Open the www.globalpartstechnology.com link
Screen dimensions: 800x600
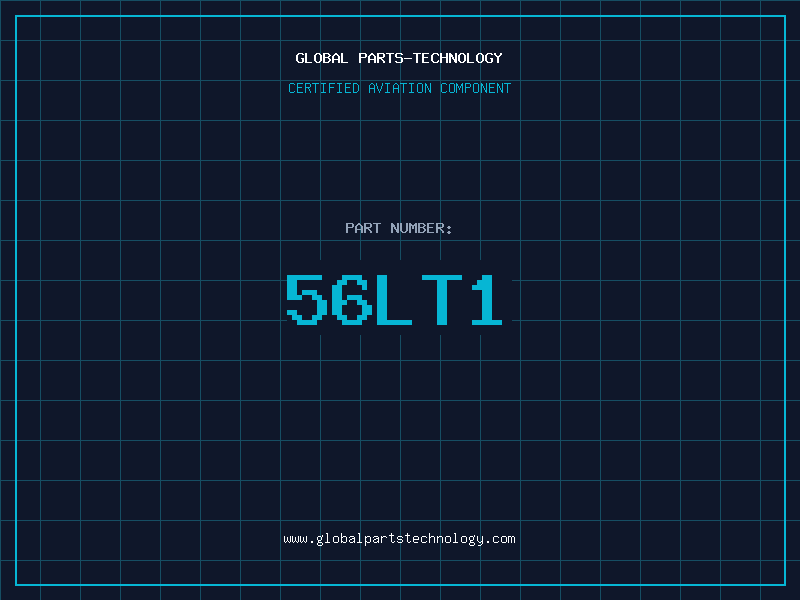point(399,539)
